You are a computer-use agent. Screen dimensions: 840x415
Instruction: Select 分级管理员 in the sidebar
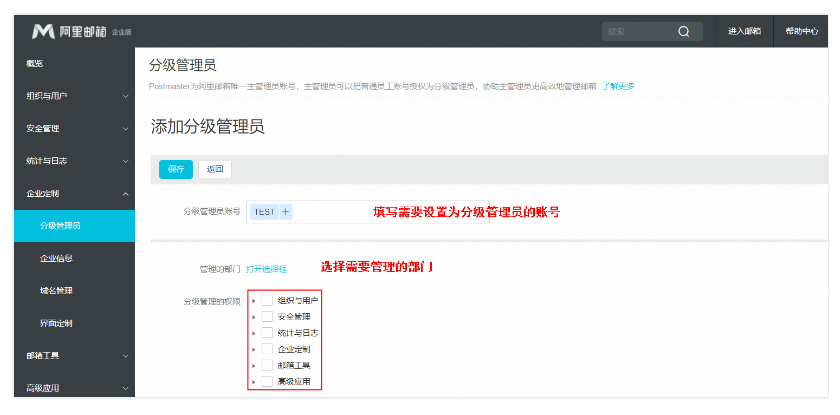click(74, 226)
